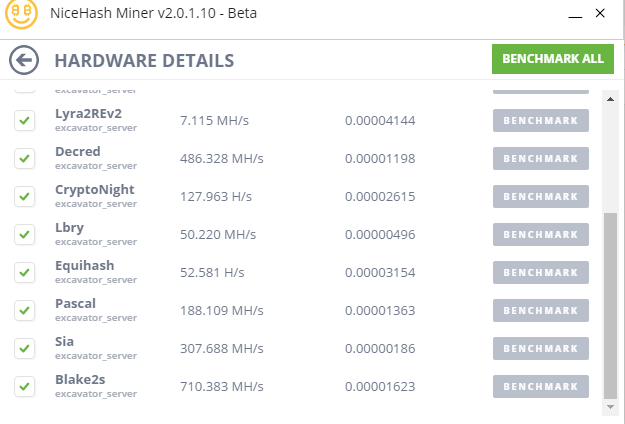Click the 486.328 MH/s speed value
The width and height of the screenshot is (625, 424).
222,159
